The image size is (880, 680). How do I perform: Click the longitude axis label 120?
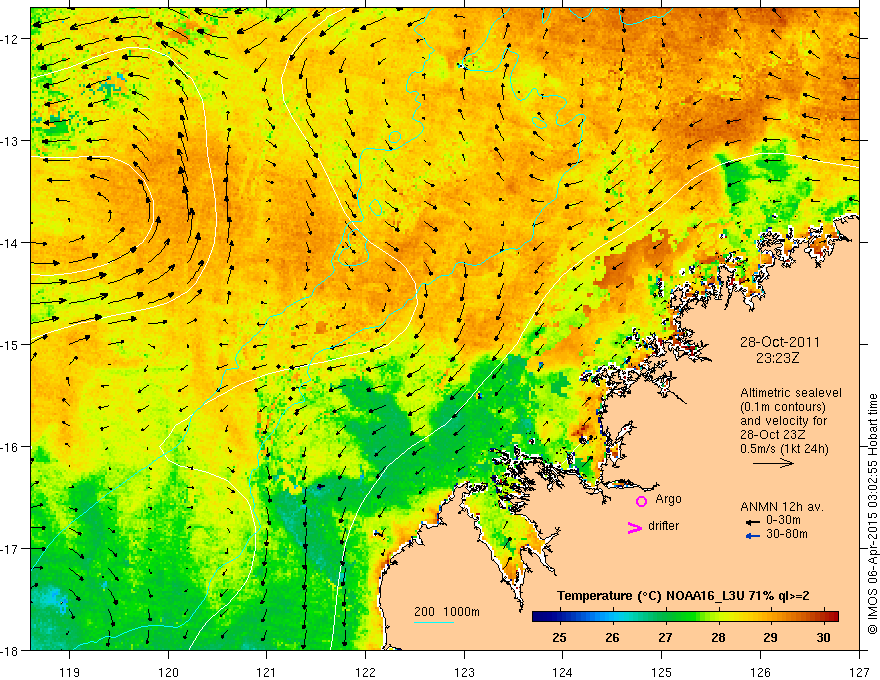168,672
